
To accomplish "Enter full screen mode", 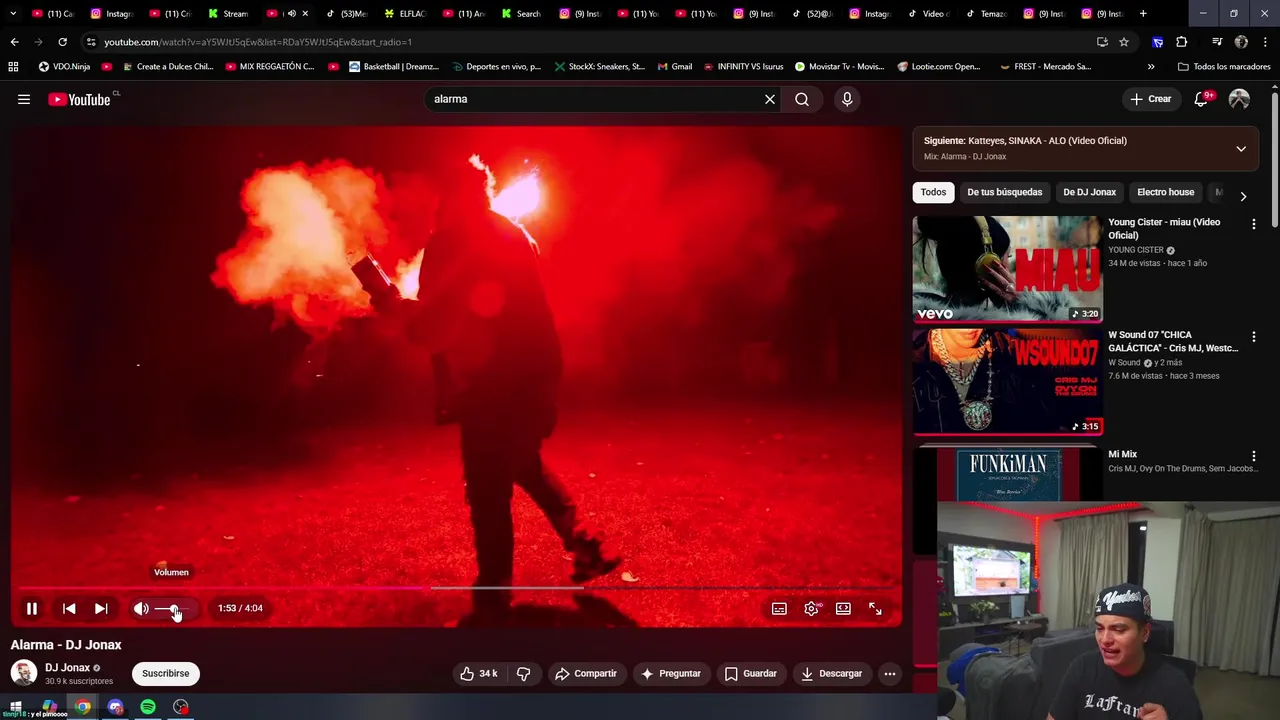I will point(875,608).
